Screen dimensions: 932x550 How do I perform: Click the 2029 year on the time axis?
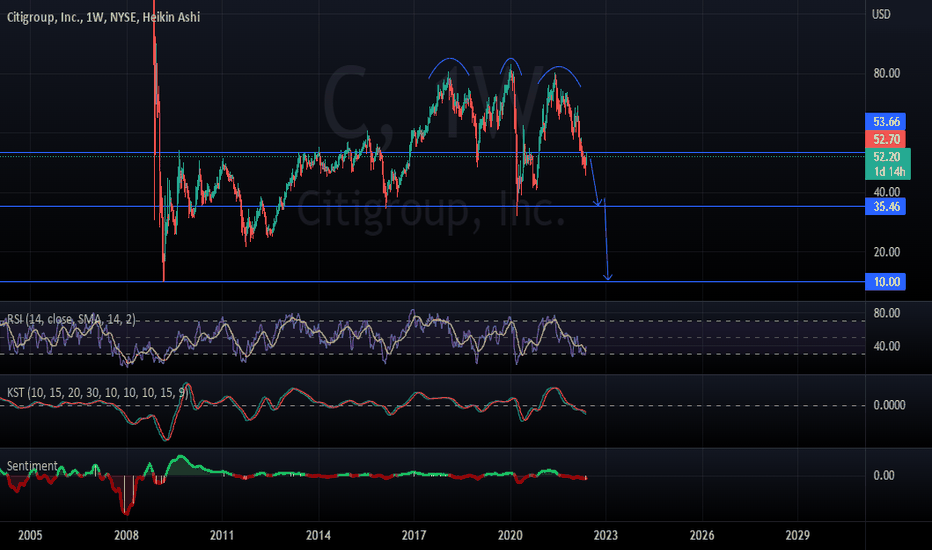click(x=798, y=535)
